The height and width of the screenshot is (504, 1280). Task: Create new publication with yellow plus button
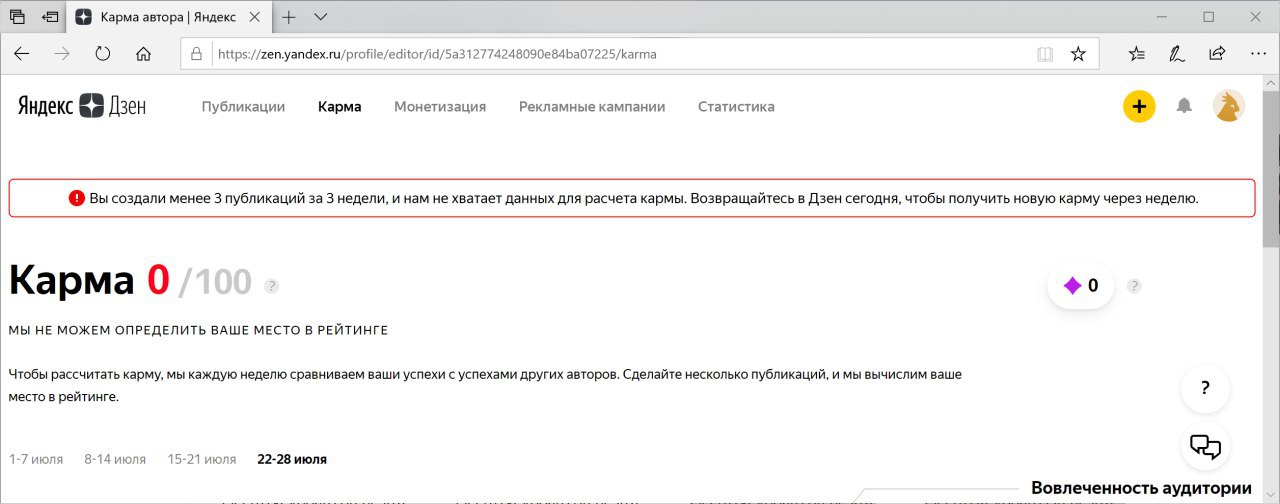[x=1139, y=106]
